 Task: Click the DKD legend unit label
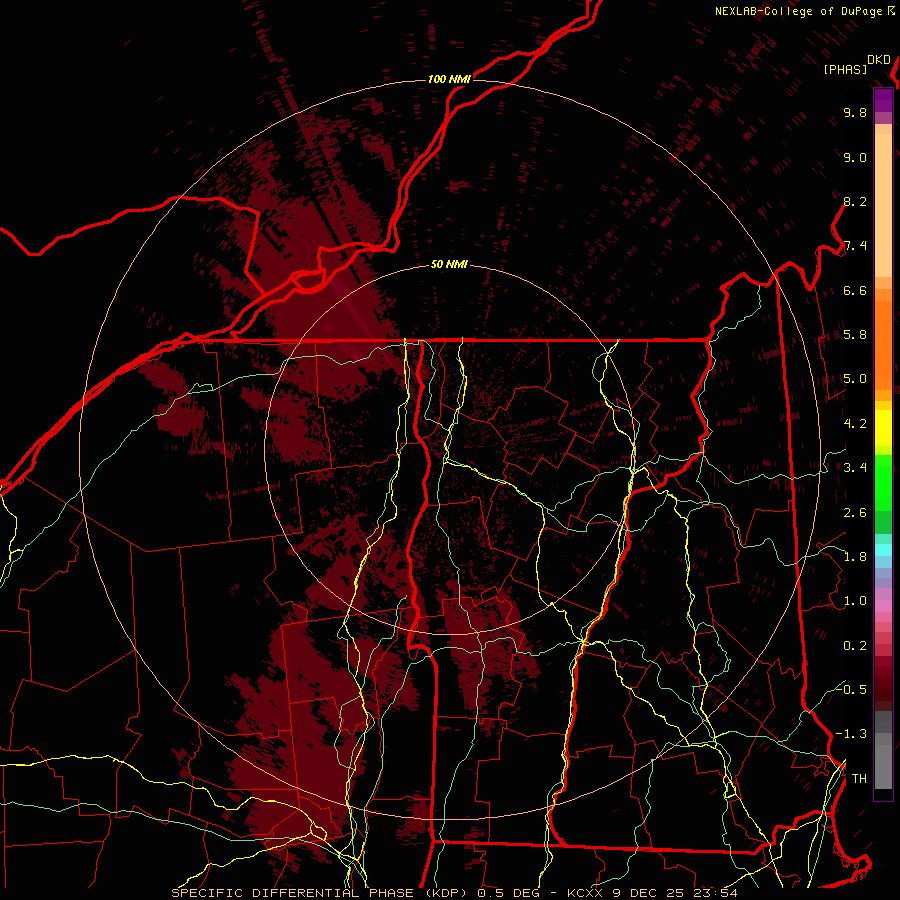pyautogui.click(x=879, y=60)
